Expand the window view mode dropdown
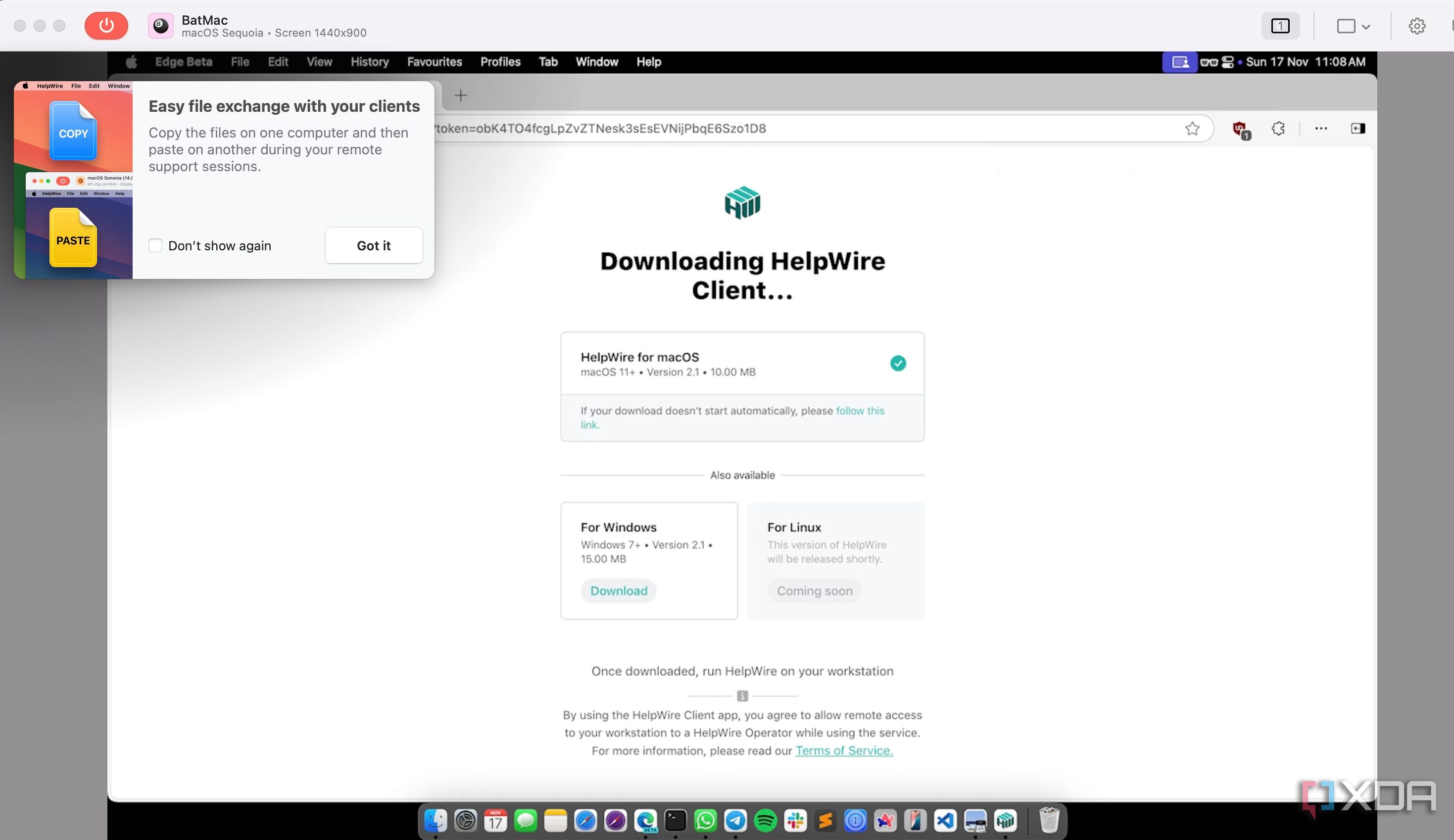This screenshot has height=840, width=1454. tap(1353, 26)
